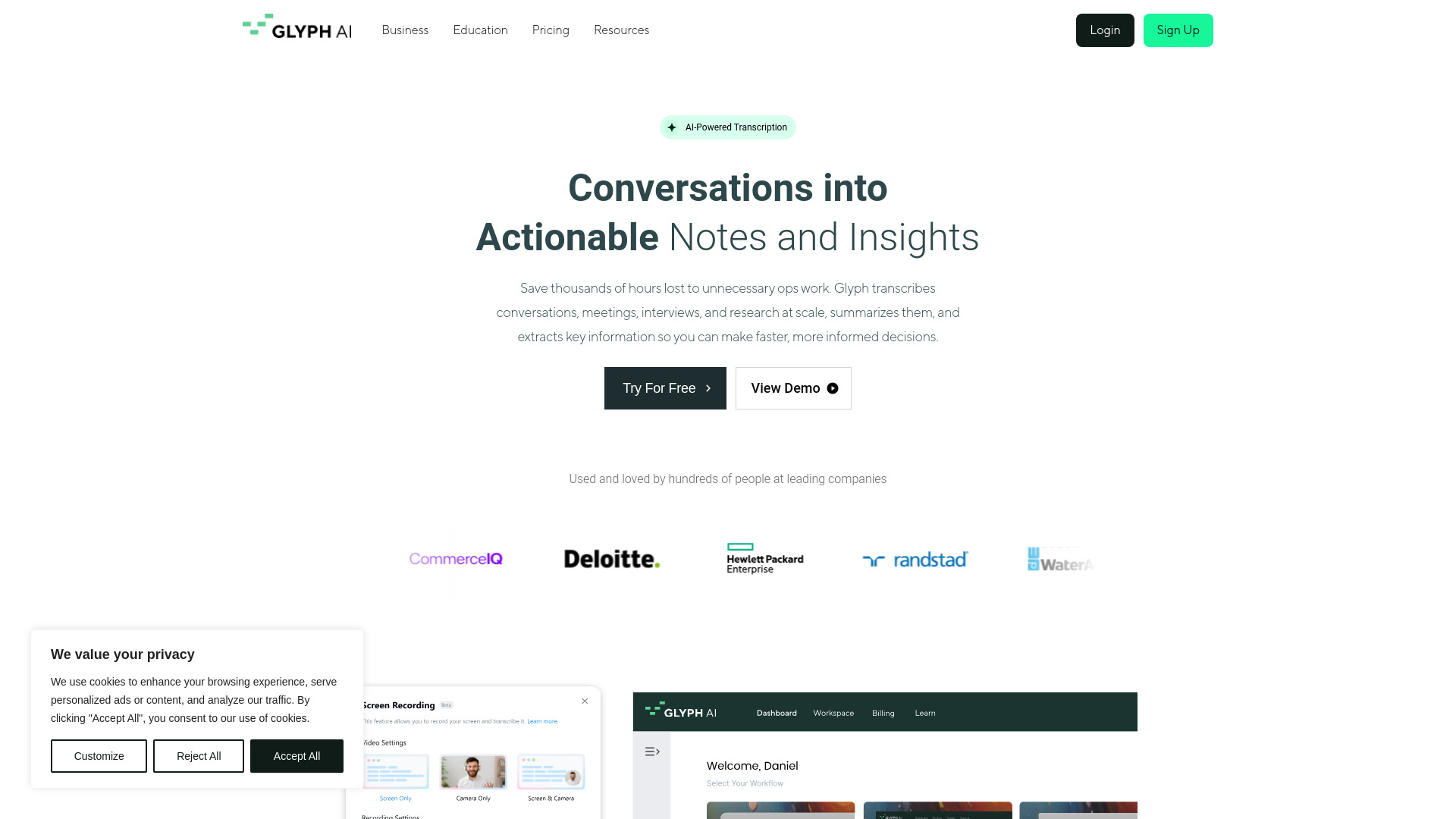Click the Education tab in navigation

pos(480,30)
